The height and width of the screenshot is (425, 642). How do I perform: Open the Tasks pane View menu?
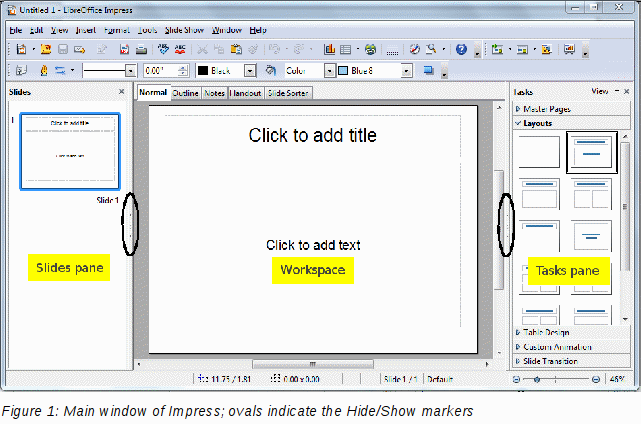599,91
